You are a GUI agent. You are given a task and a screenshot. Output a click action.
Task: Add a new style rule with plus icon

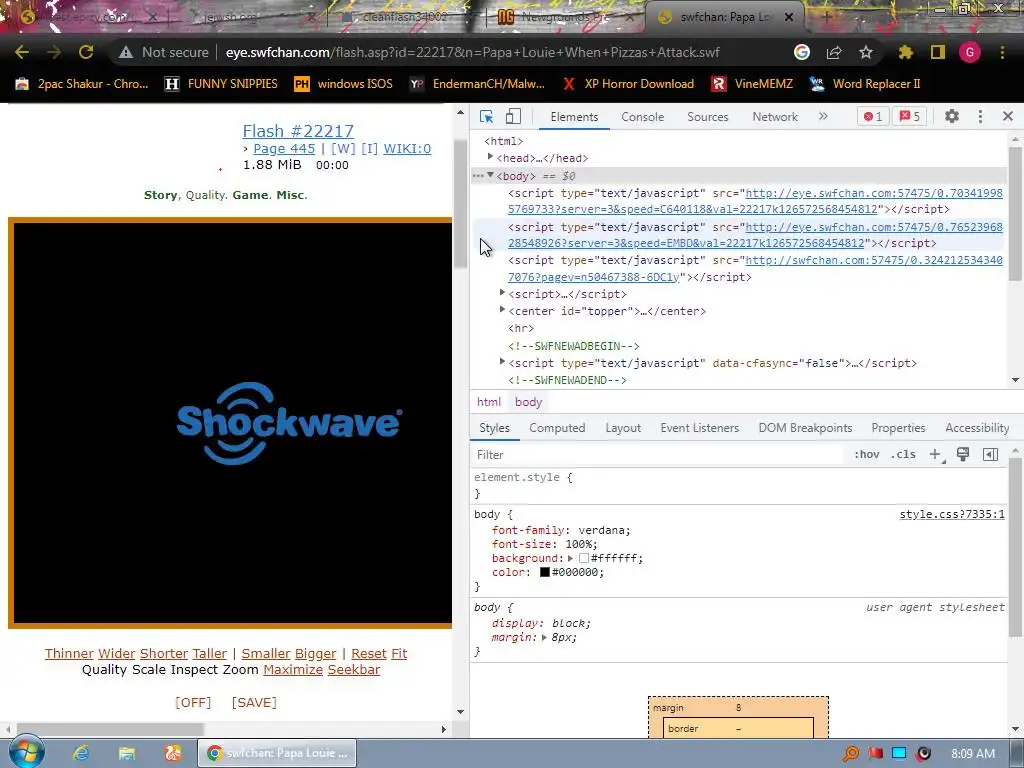(x=935, y=455)
